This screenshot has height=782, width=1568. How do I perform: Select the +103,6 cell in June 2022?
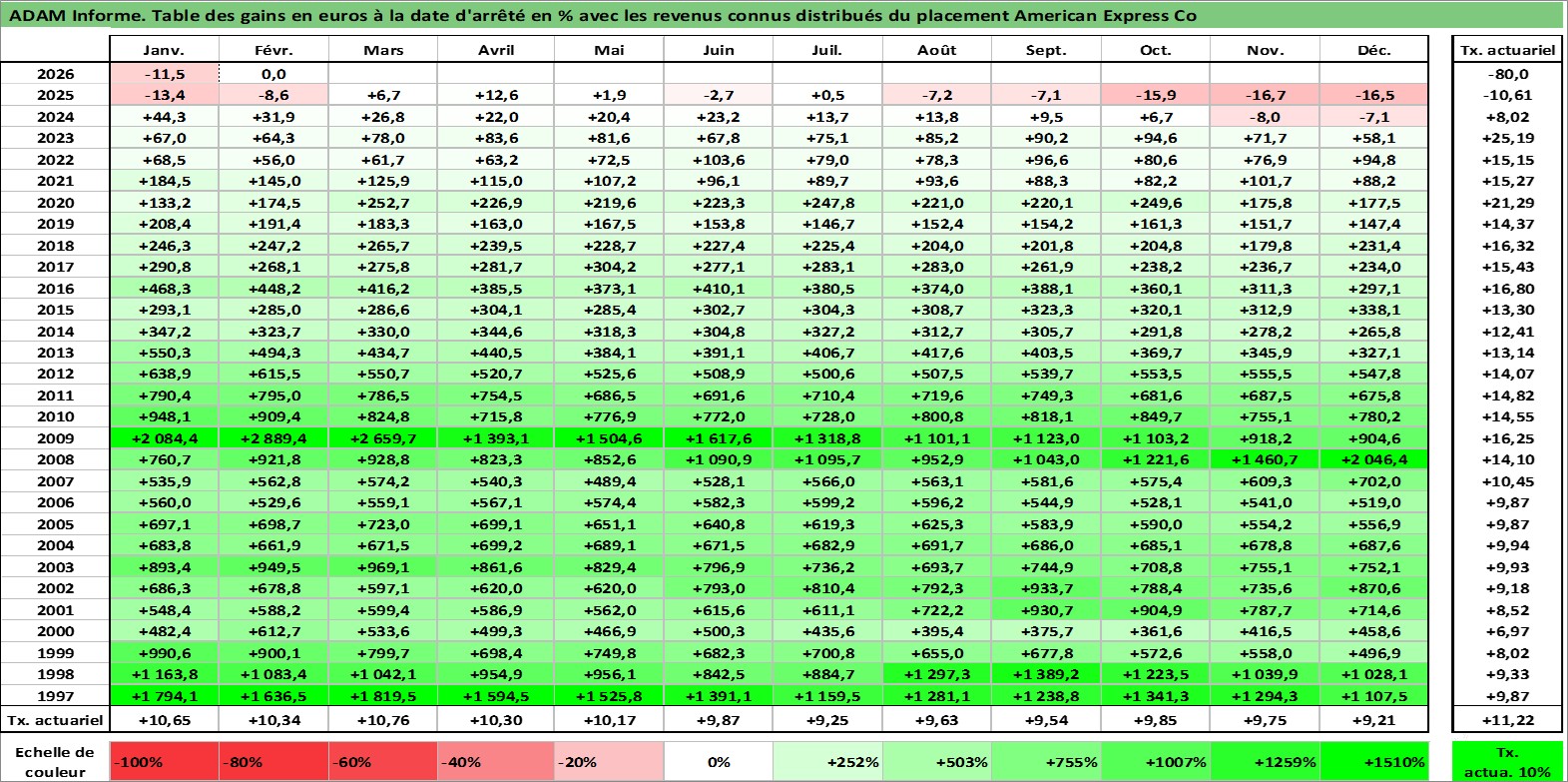719,160
